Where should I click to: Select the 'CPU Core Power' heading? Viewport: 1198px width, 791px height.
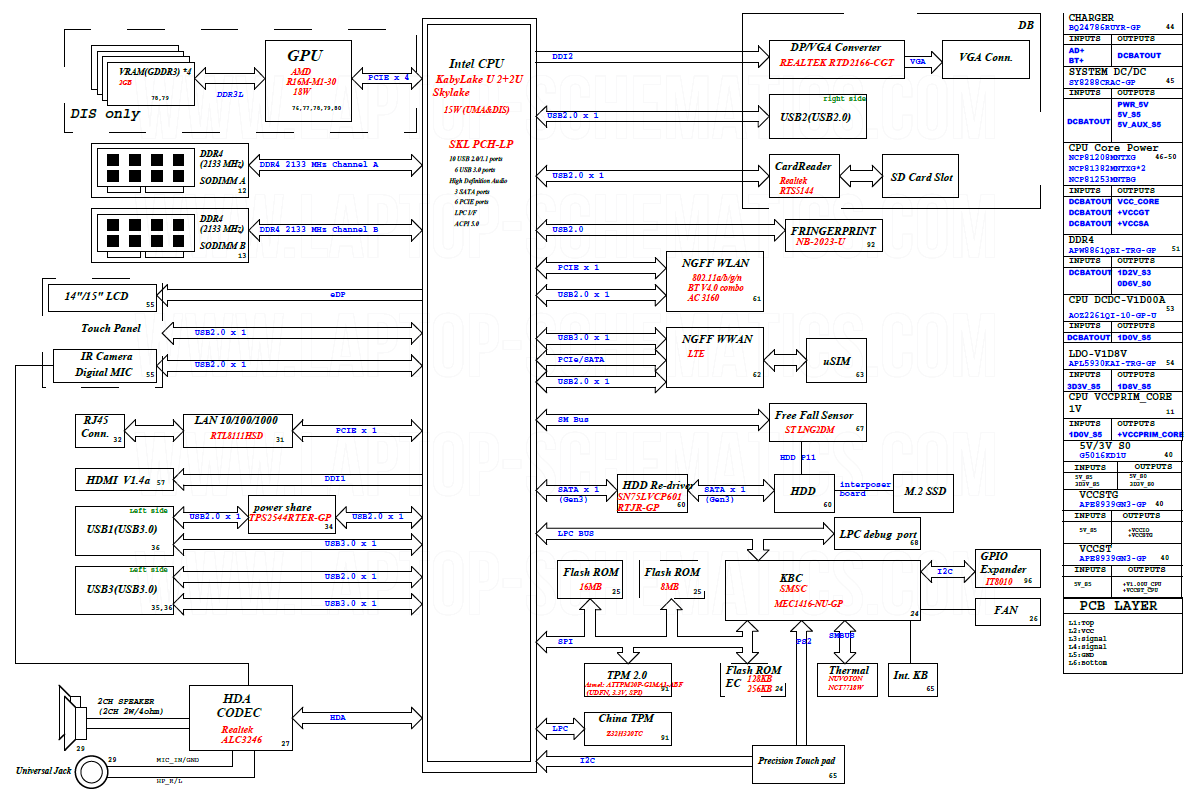[1113, 148]
